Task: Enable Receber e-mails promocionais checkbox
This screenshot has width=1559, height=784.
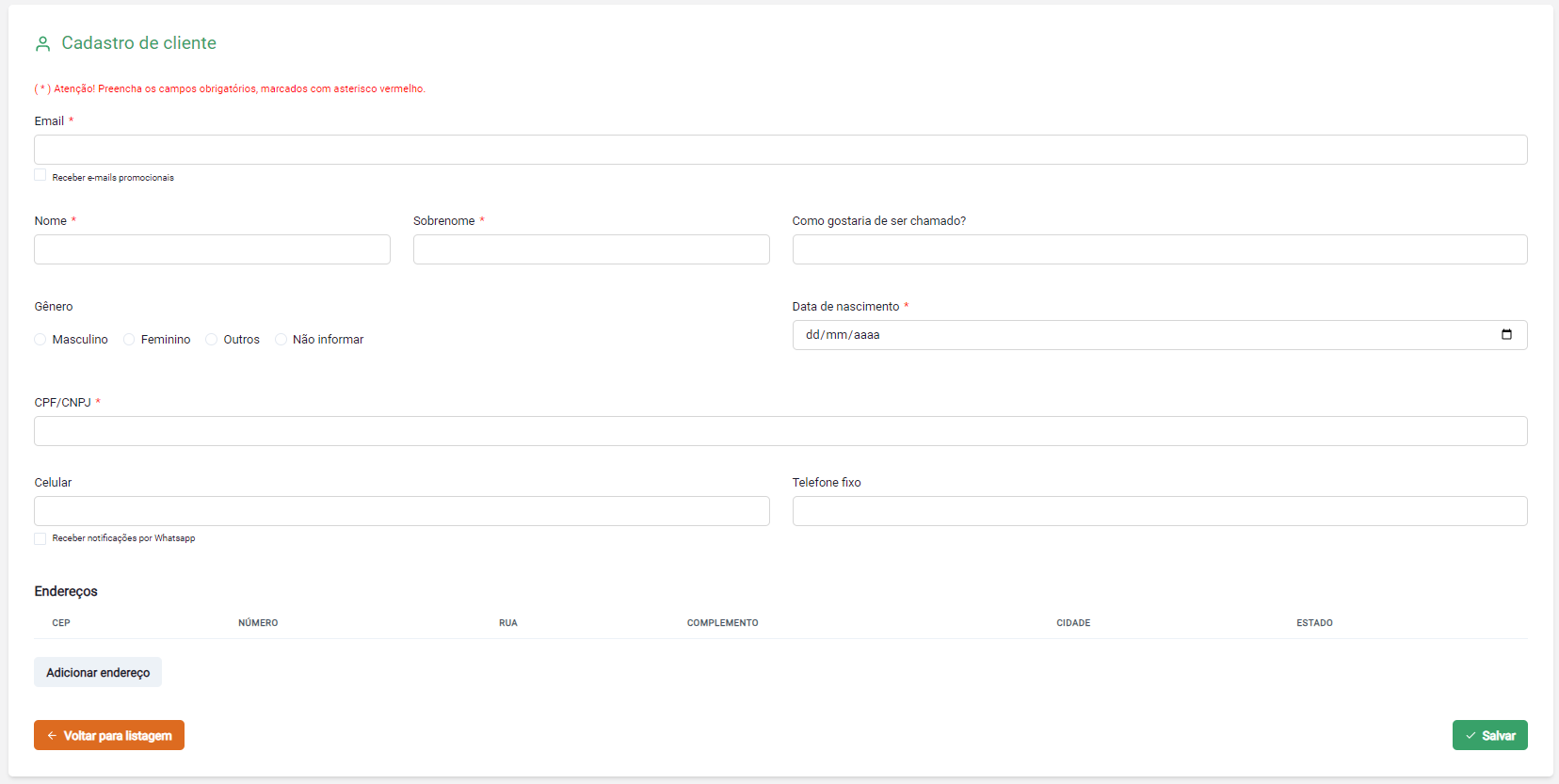Action: 40,176
